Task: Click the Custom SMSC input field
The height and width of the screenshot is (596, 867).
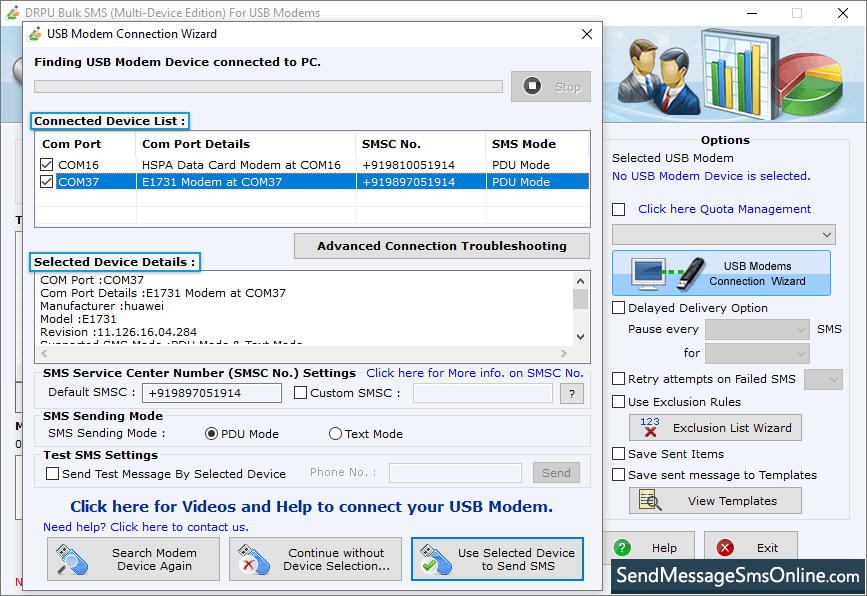Action: [x=483, y=393]
